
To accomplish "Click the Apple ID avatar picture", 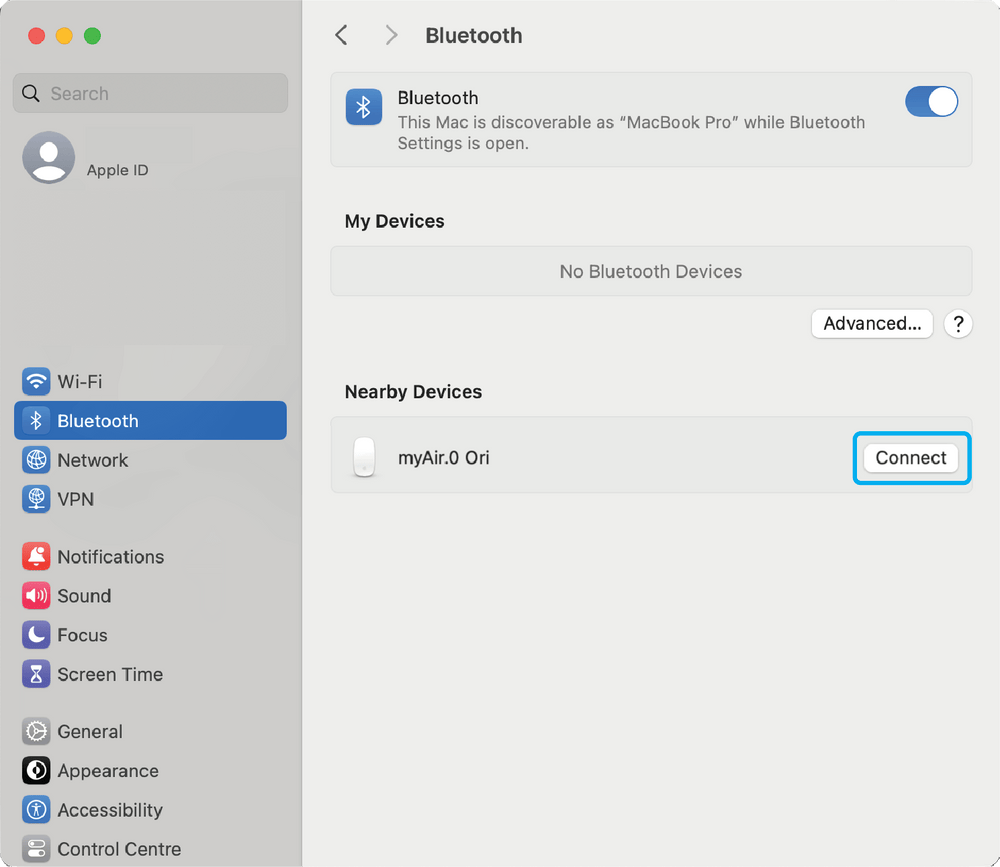I will point(48,158).
